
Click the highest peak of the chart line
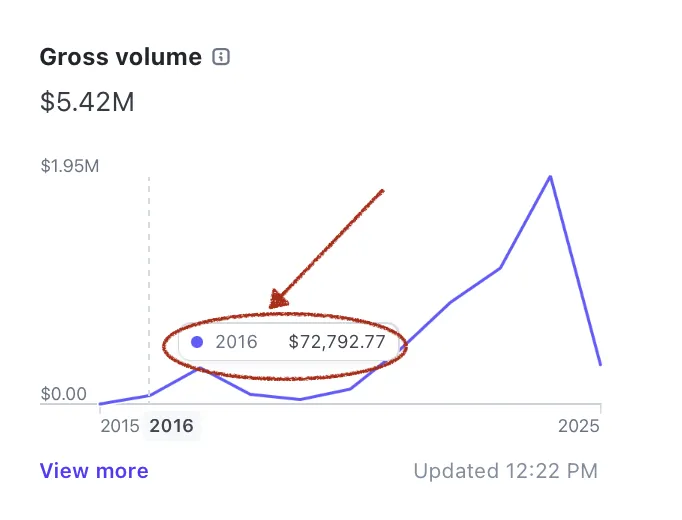click(x=550, y=177)
